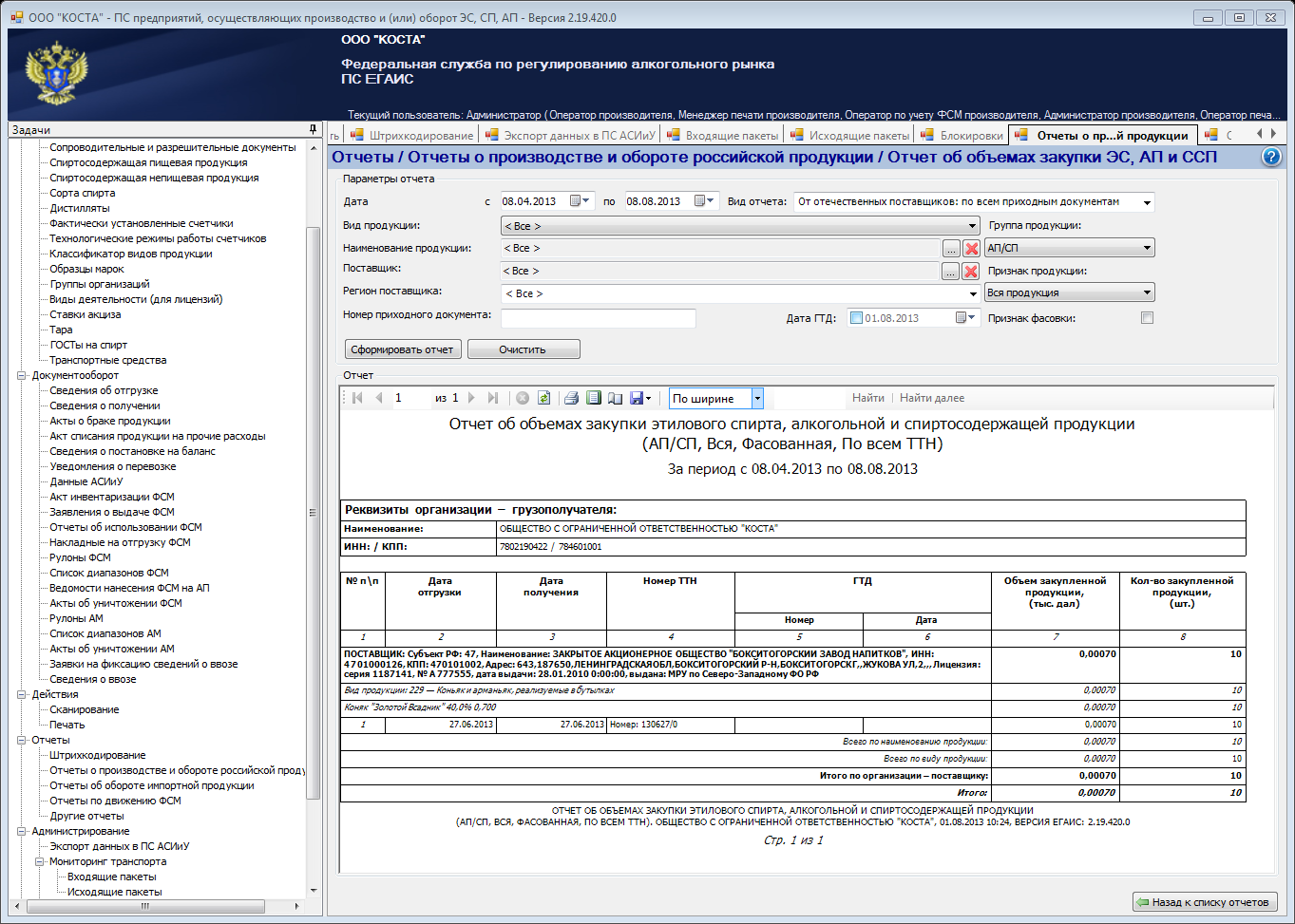Switch to Штрихкодирование tab

411,135
